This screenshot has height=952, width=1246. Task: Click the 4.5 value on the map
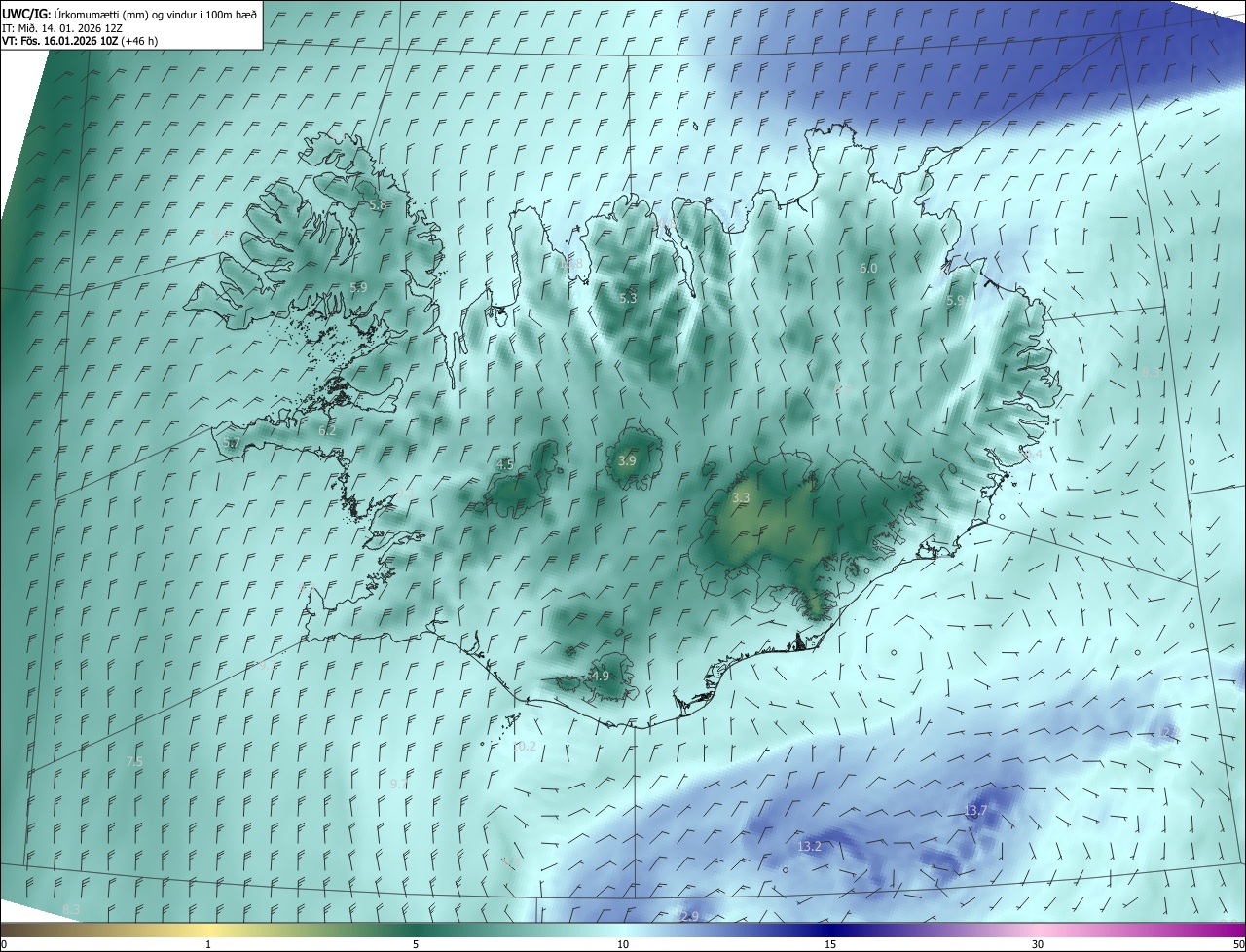click(x=504, y=464)
